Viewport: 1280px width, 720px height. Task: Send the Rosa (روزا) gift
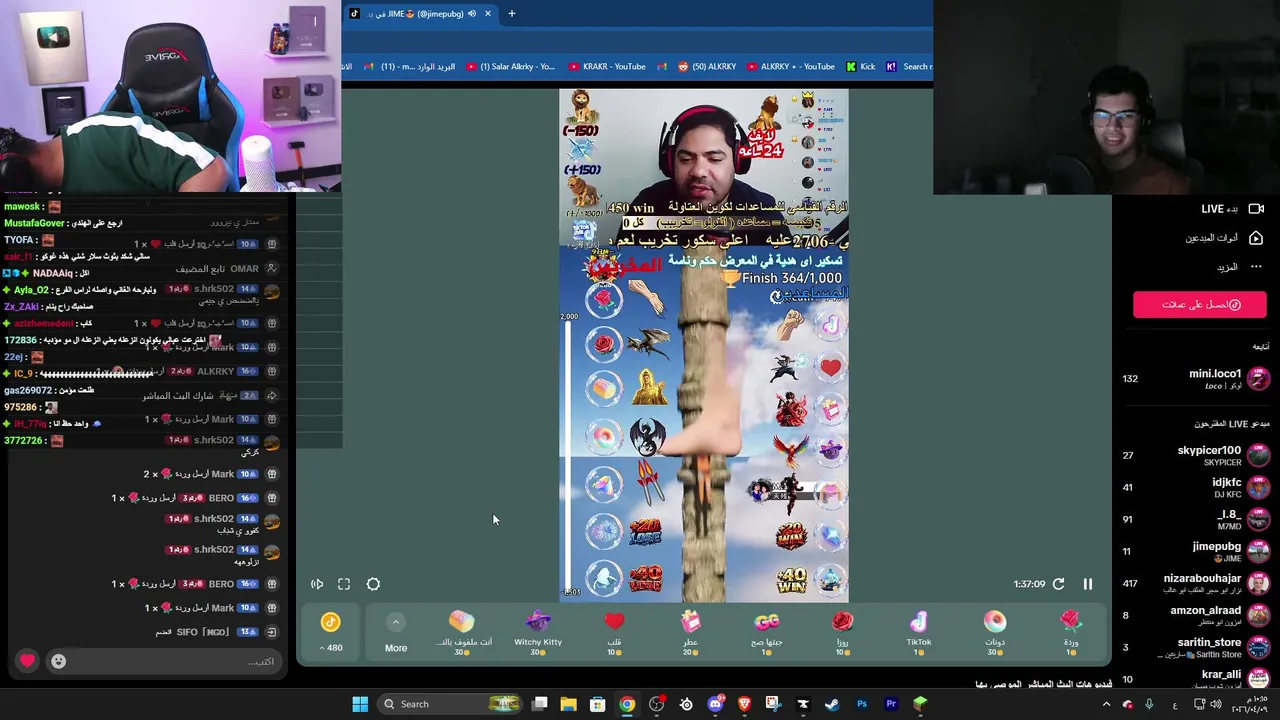click(x=843, y=632)
